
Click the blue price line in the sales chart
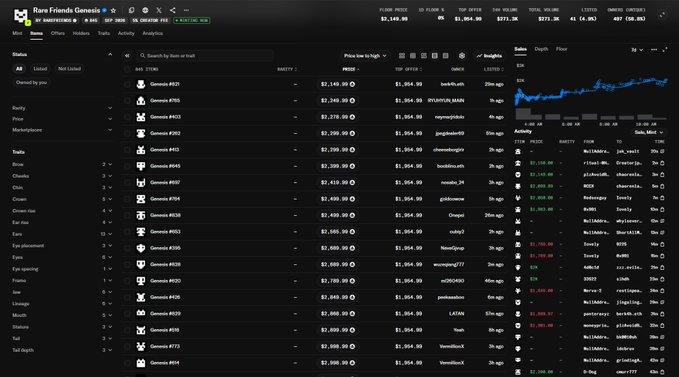[x=592, y=90]
